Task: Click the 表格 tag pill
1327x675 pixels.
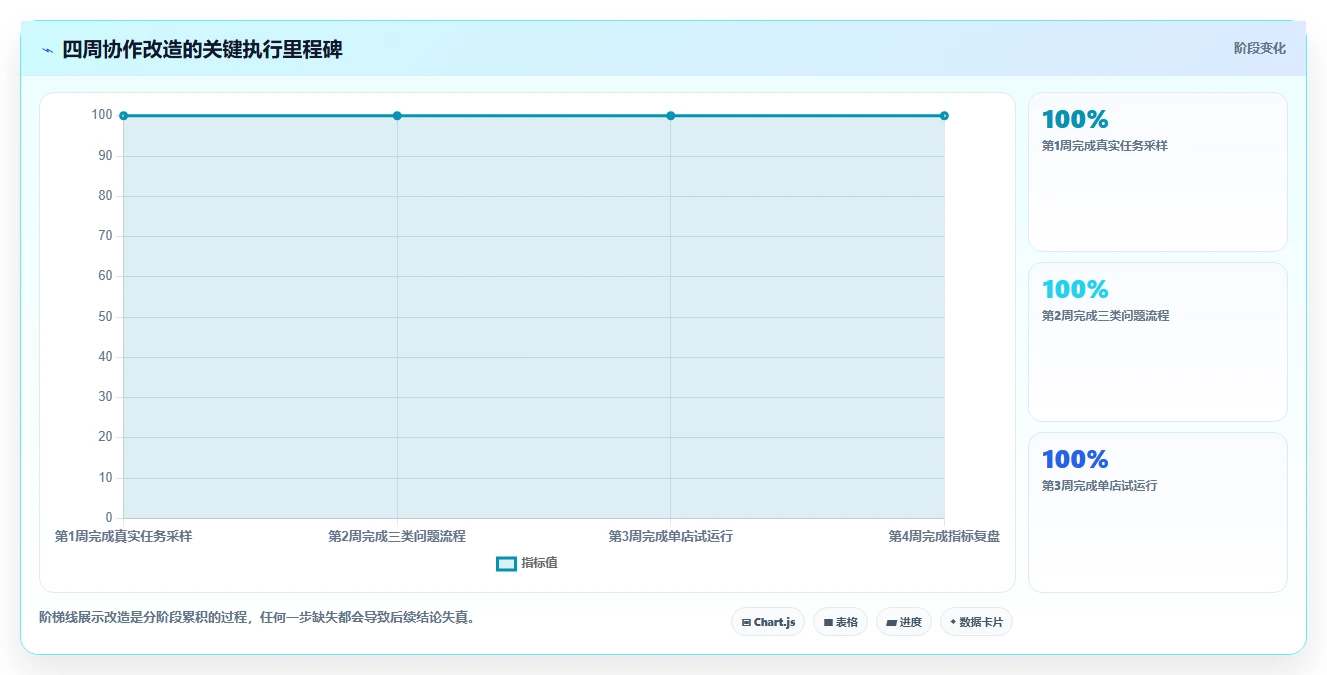Action: click(x=840, y=622)
